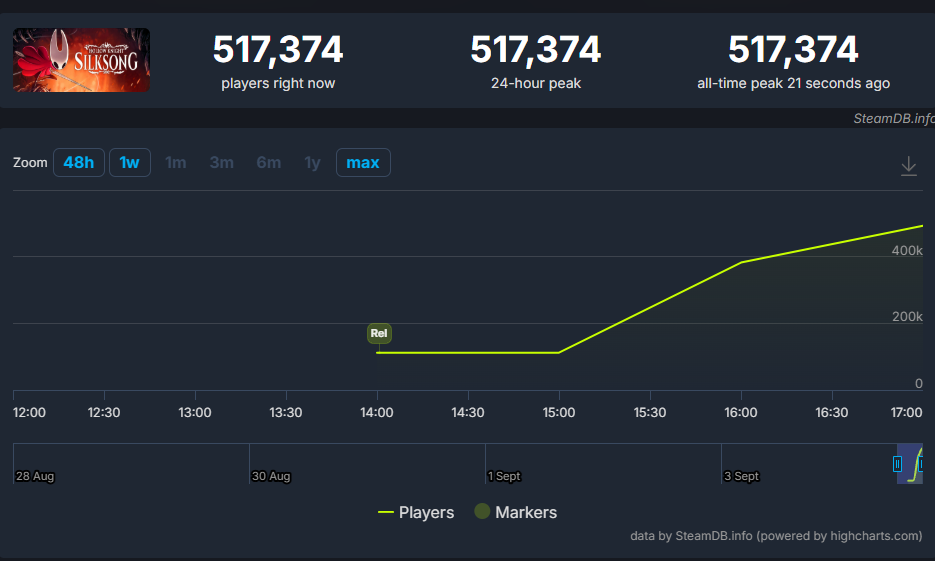Click the 30 Aug navigator label

tap(271, 476)
